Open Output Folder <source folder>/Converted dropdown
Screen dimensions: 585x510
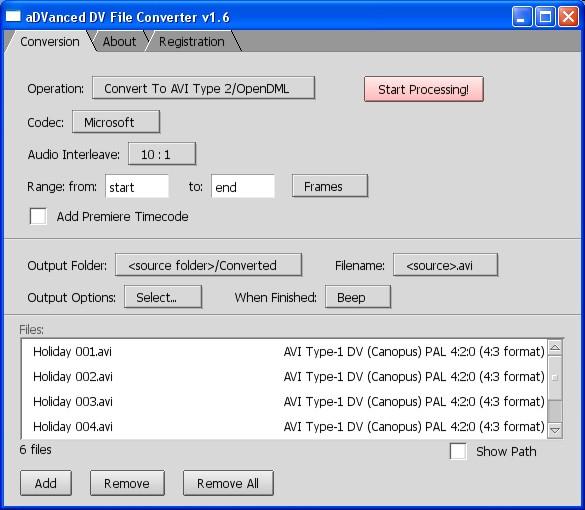point(208,265)
